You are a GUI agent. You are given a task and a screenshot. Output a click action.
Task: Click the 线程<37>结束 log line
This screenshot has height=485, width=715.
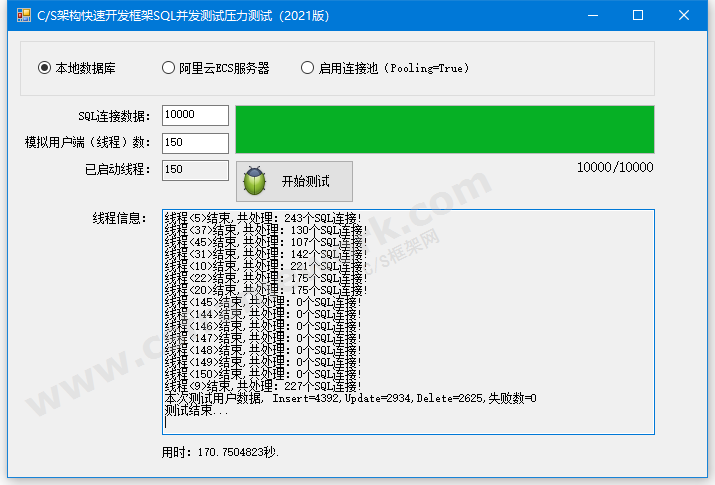click(x=266, y=230)
